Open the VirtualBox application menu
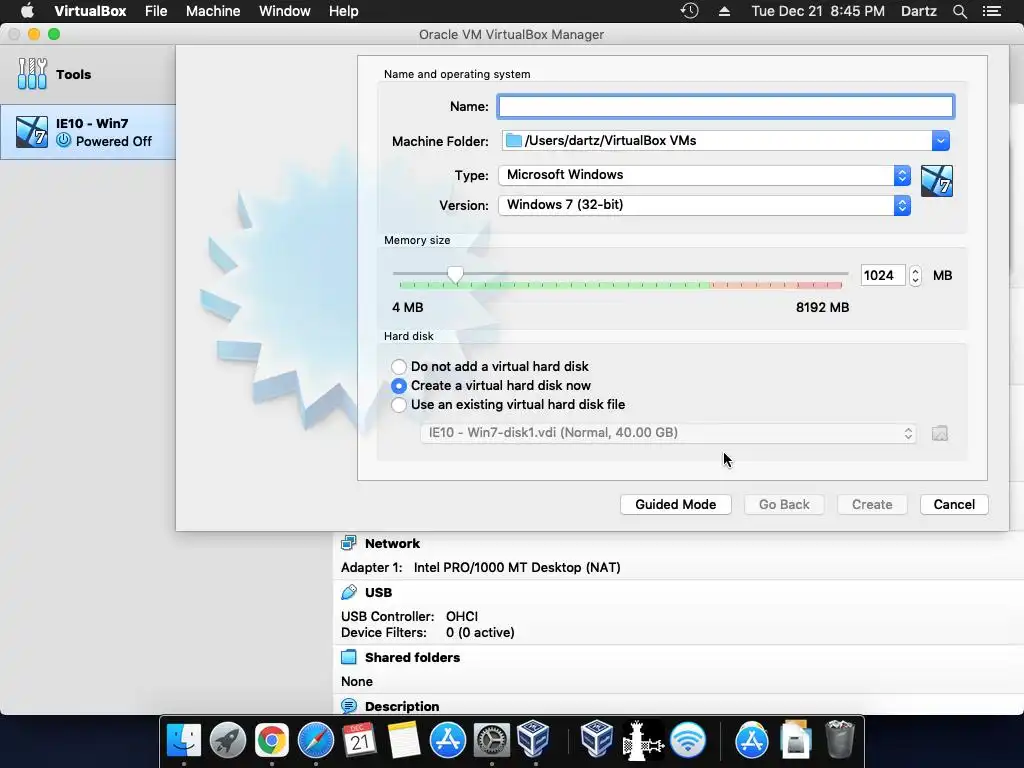This screenshot has width=1024, height=768. [x=90, y=11]
